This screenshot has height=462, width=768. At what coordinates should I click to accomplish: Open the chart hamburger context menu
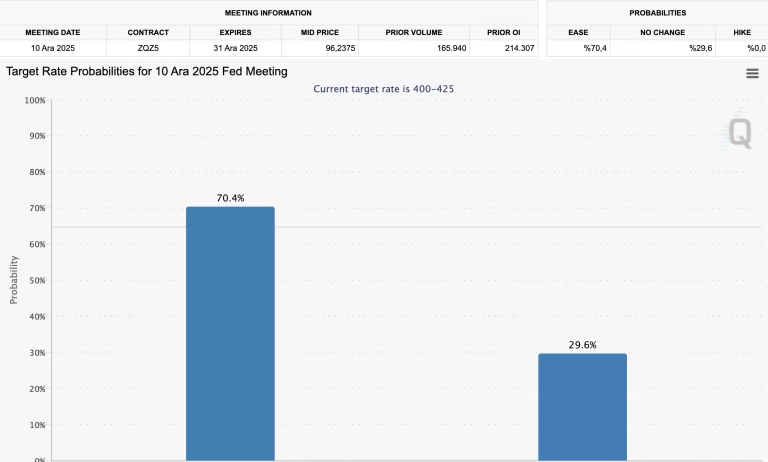pos(752,73)
